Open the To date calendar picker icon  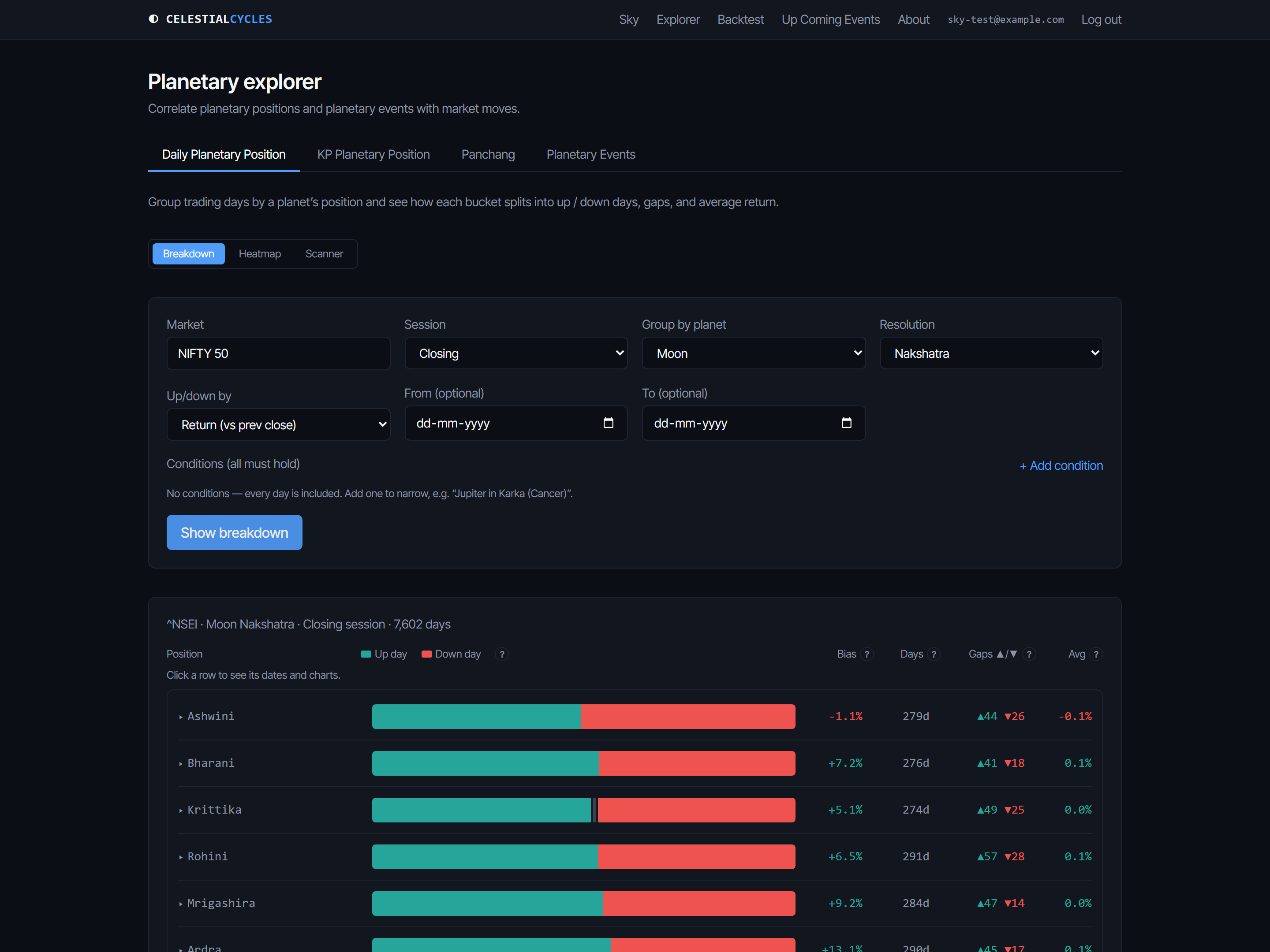(846, 423)
